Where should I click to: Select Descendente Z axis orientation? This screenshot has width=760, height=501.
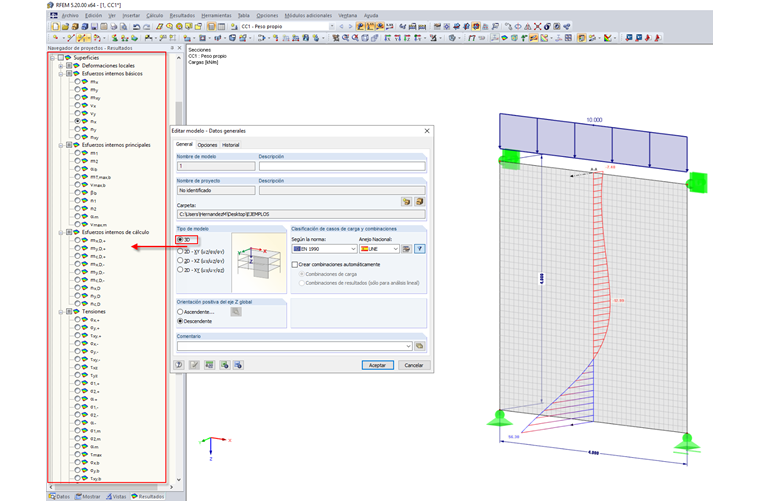pos(180,321)
